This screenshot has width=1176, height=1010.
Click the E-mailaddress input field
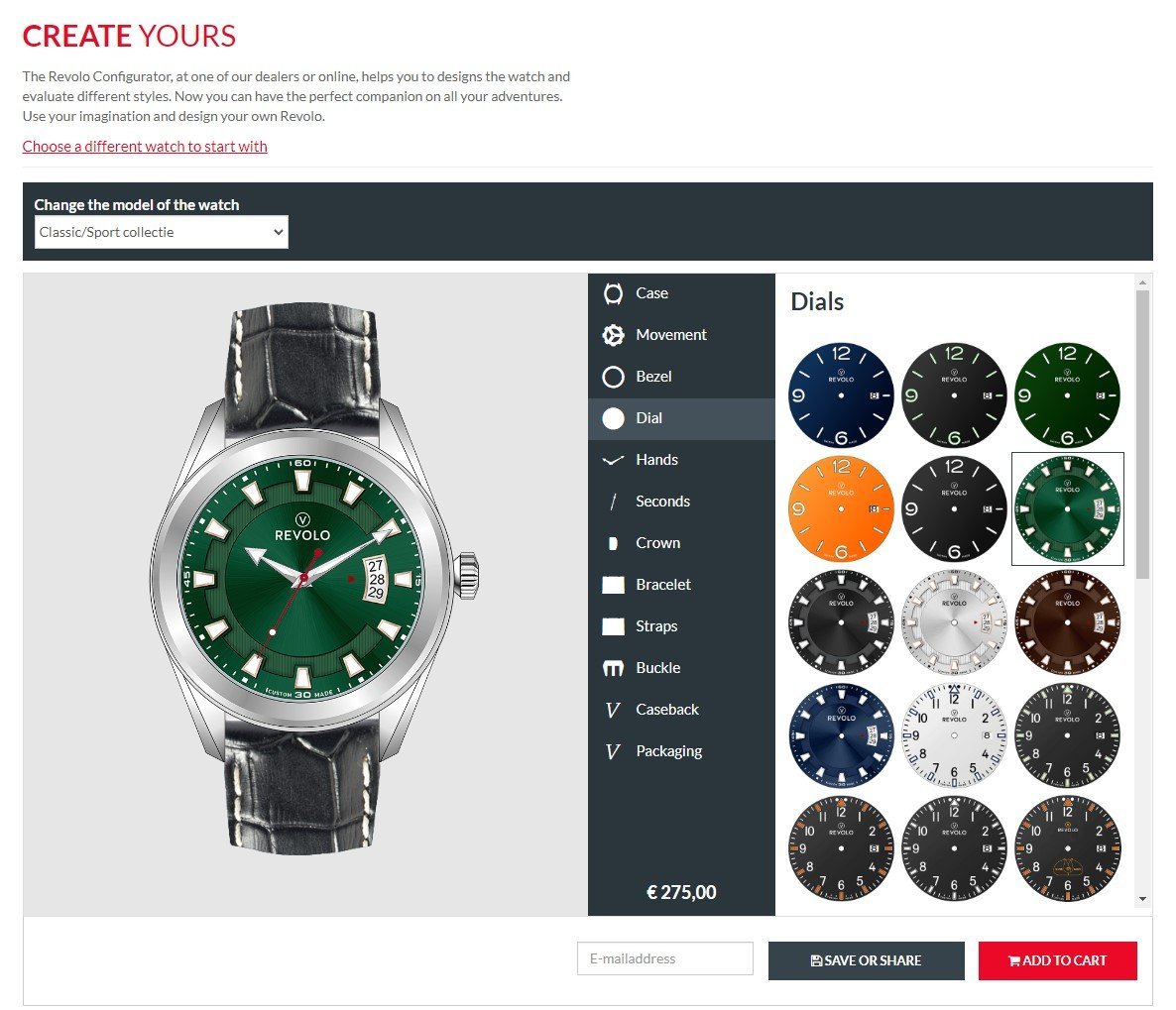[x=664, y=958]
